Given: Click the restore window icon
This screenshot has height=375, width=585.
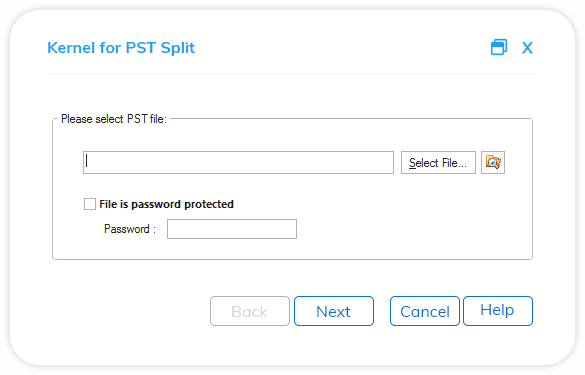Looking at the screenshot, I should pos(499,47).
